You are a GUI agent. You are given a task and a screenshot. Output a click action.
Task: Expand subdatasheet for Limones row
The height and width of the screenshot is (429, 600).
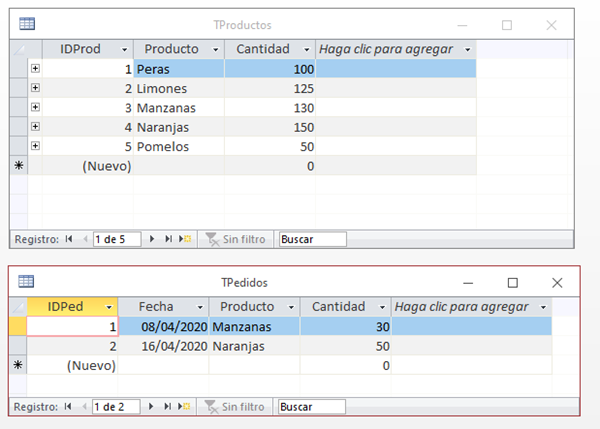[x=35, y=88]
